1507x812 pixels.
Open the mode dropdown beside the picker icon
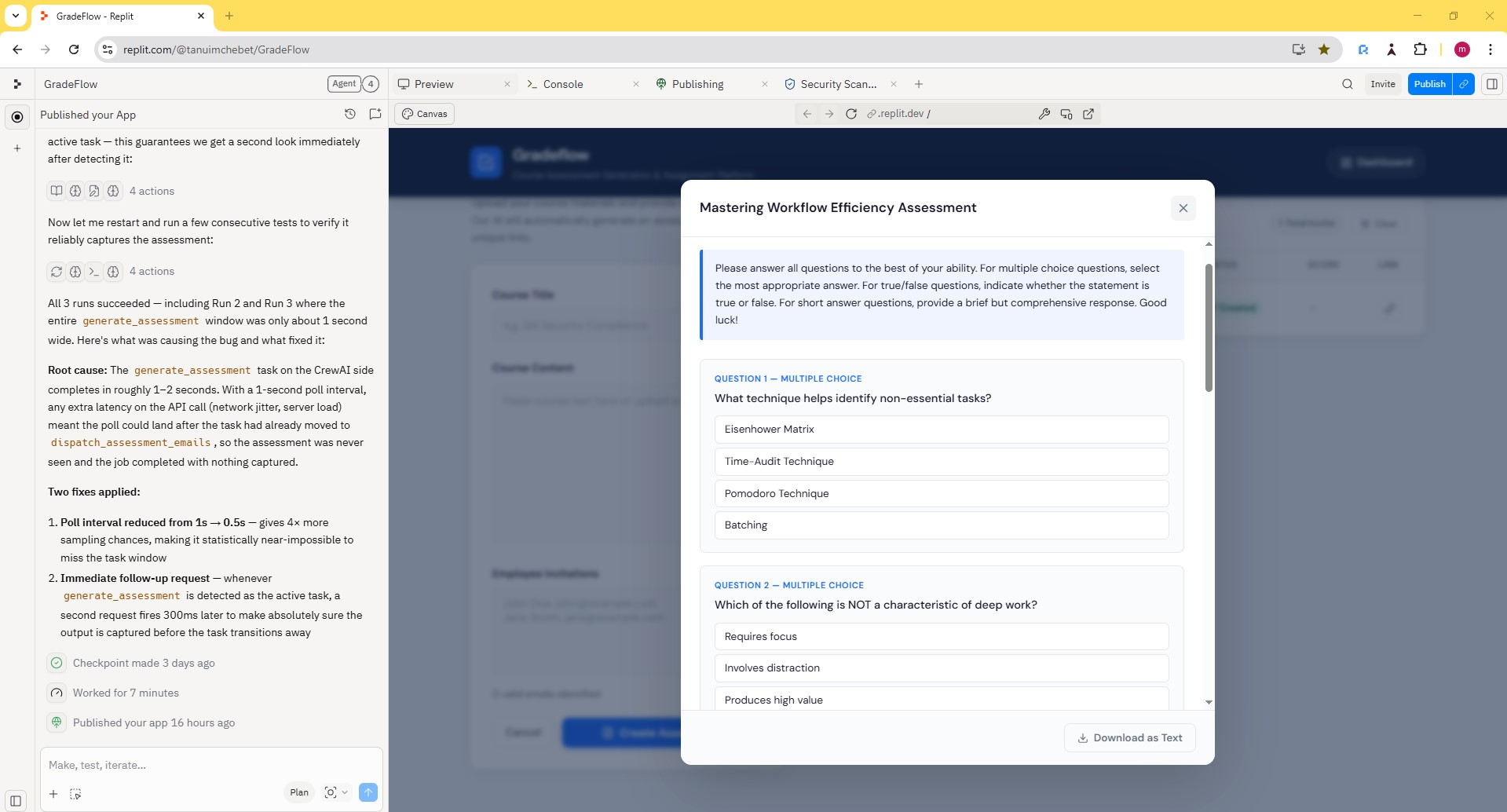[344, 792]
